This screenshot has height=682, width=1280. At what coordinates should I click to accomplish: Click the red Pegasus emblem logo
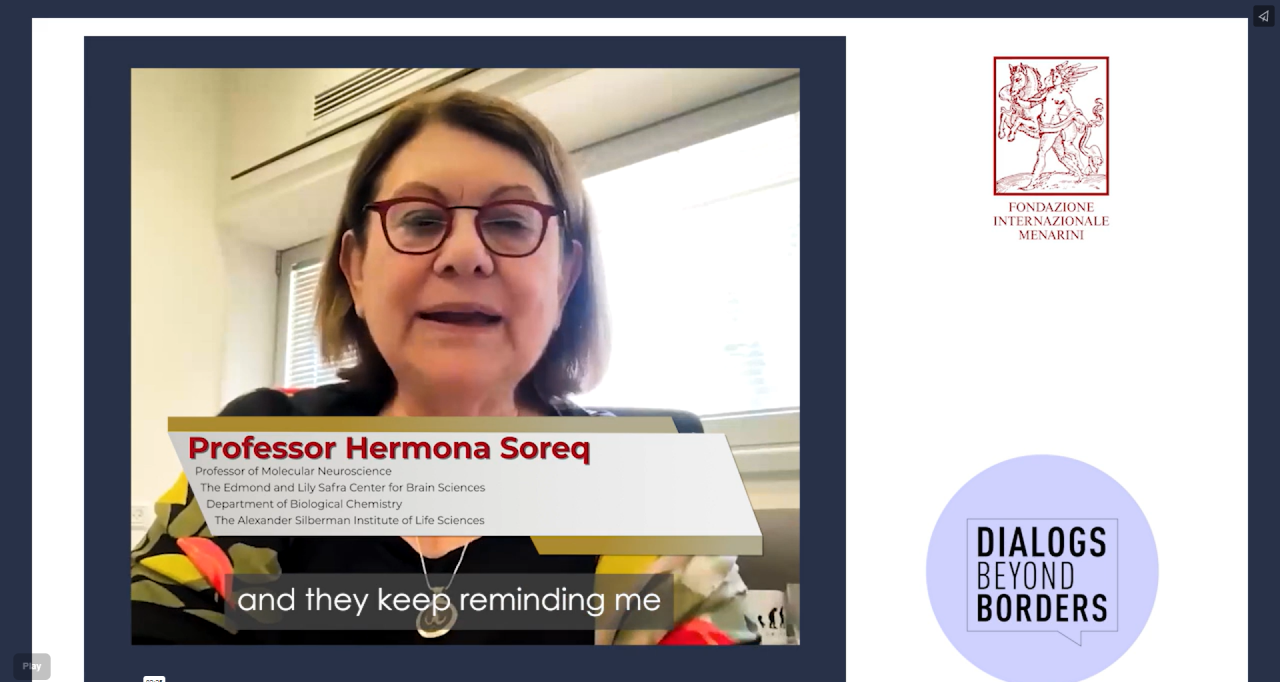[1051, 125]
